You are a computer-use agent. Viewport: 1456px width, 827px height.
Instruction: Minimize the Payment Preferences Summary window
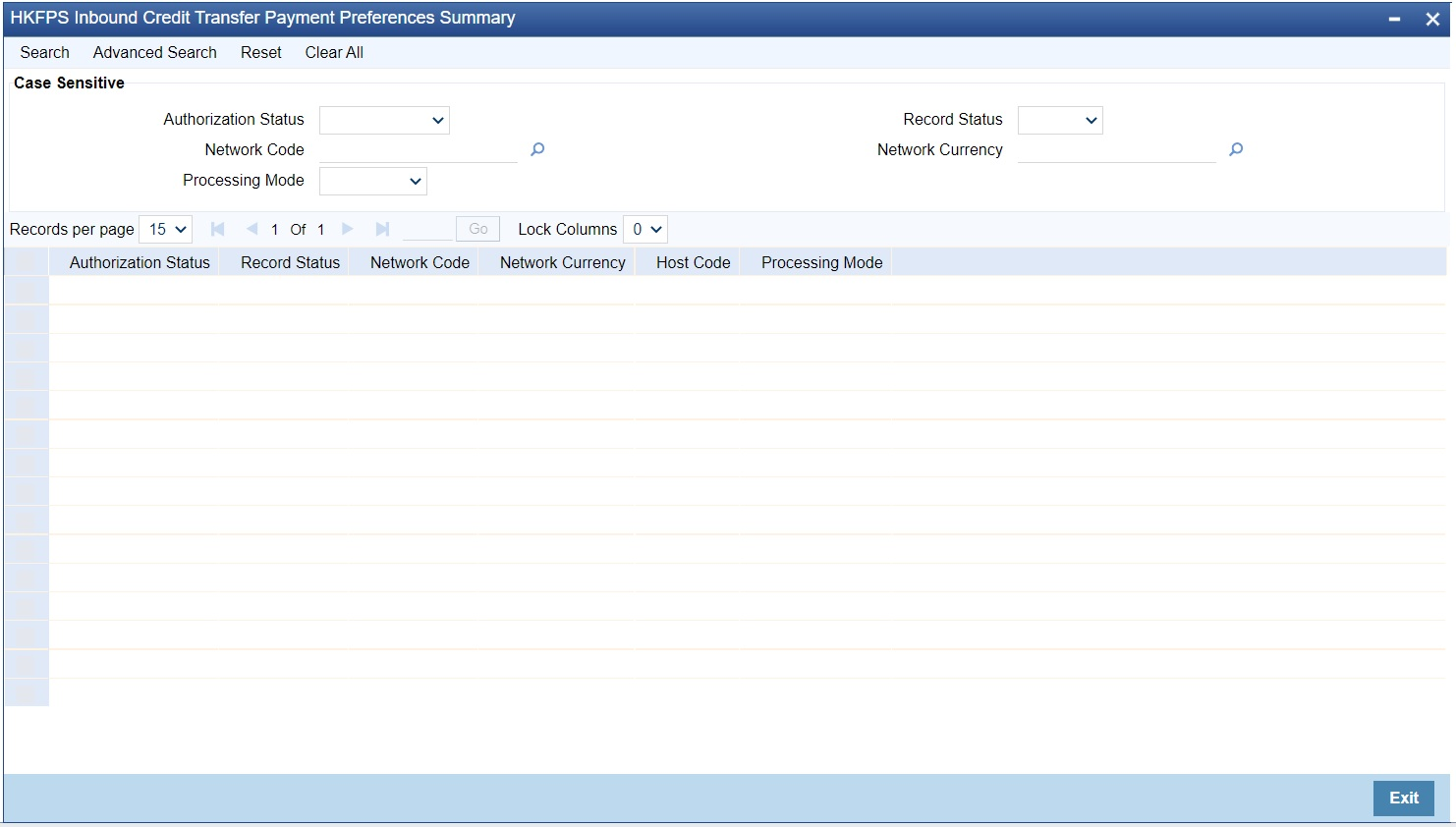[1394, 19]
